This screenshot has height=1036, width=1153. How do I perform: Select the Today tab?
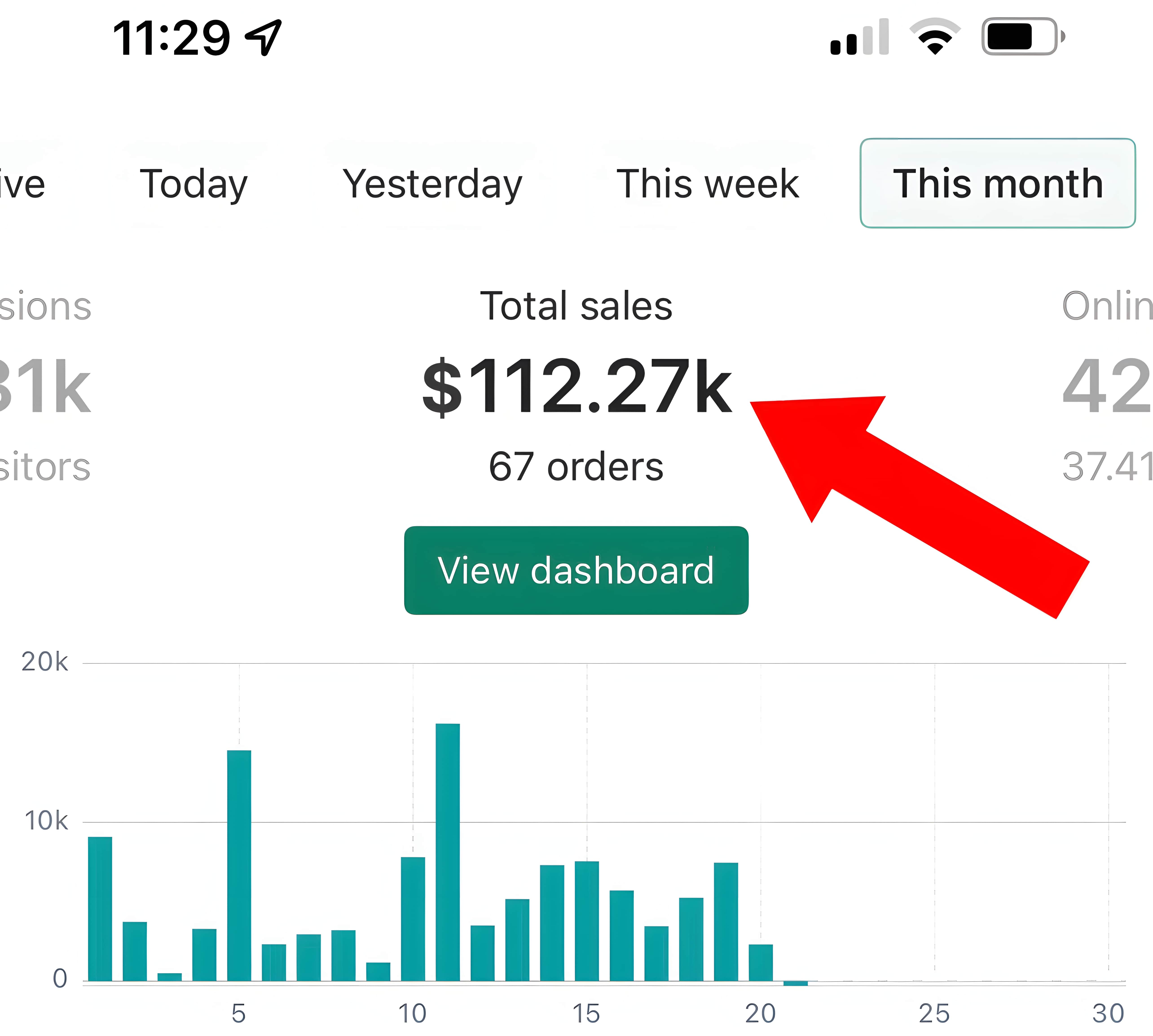[194, 184]
